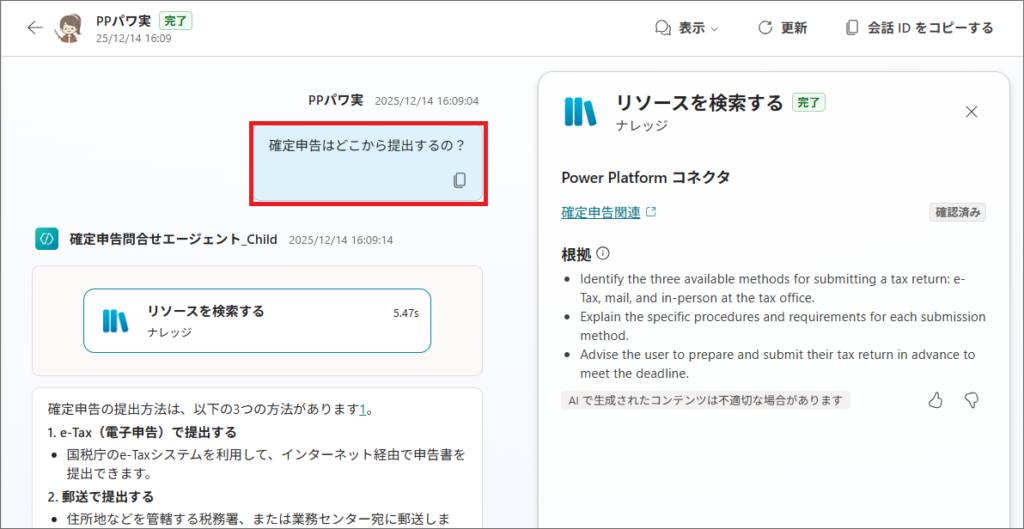Click the 確定申告問合せエージェント_Child agent icon

point(45,239)
